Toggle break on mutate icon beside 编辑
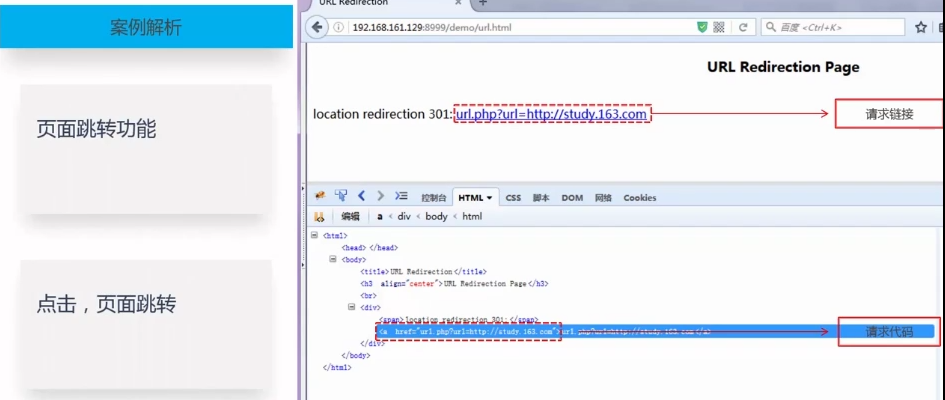 (319, 216)
